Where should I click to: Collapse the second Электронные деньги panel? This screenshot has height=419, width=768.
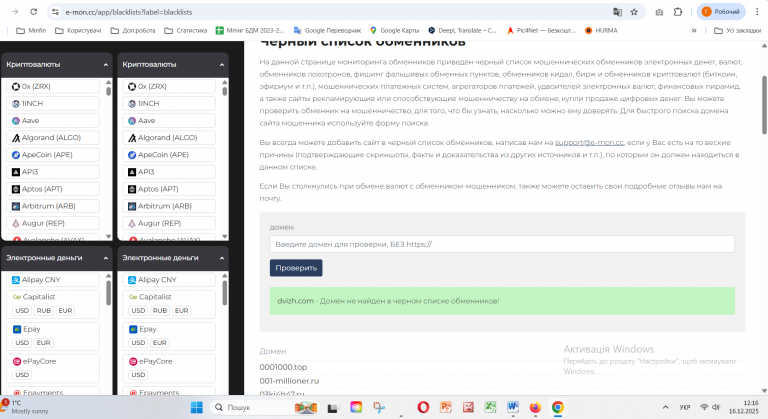click(x=222, y=258)
